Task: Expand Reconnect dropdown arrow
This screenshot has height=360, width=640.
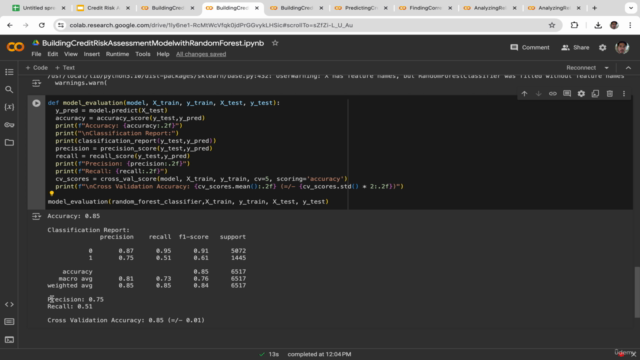Action: click(x=607, y=68)
